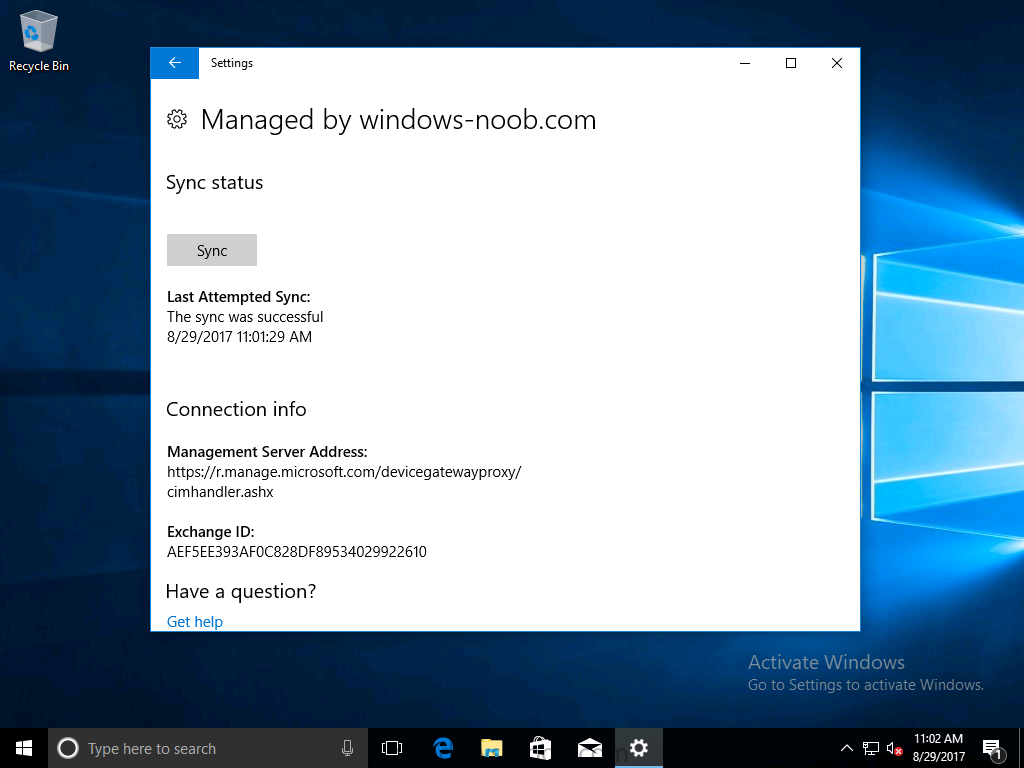1024x768 pixels.
Task: Maximize the Settings window
Action: (x=791, y=63)
